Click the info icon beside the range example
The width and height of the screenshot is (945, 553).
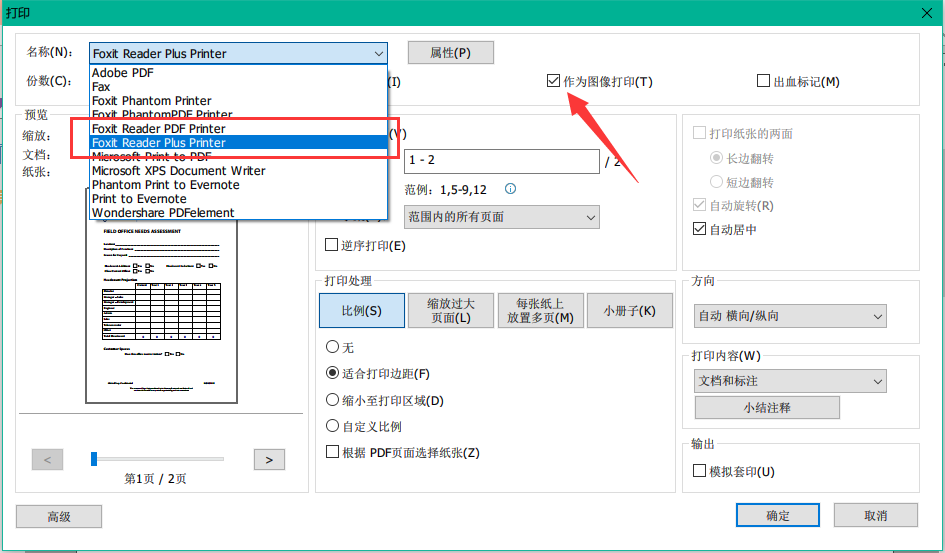click(x=510, y=189)
